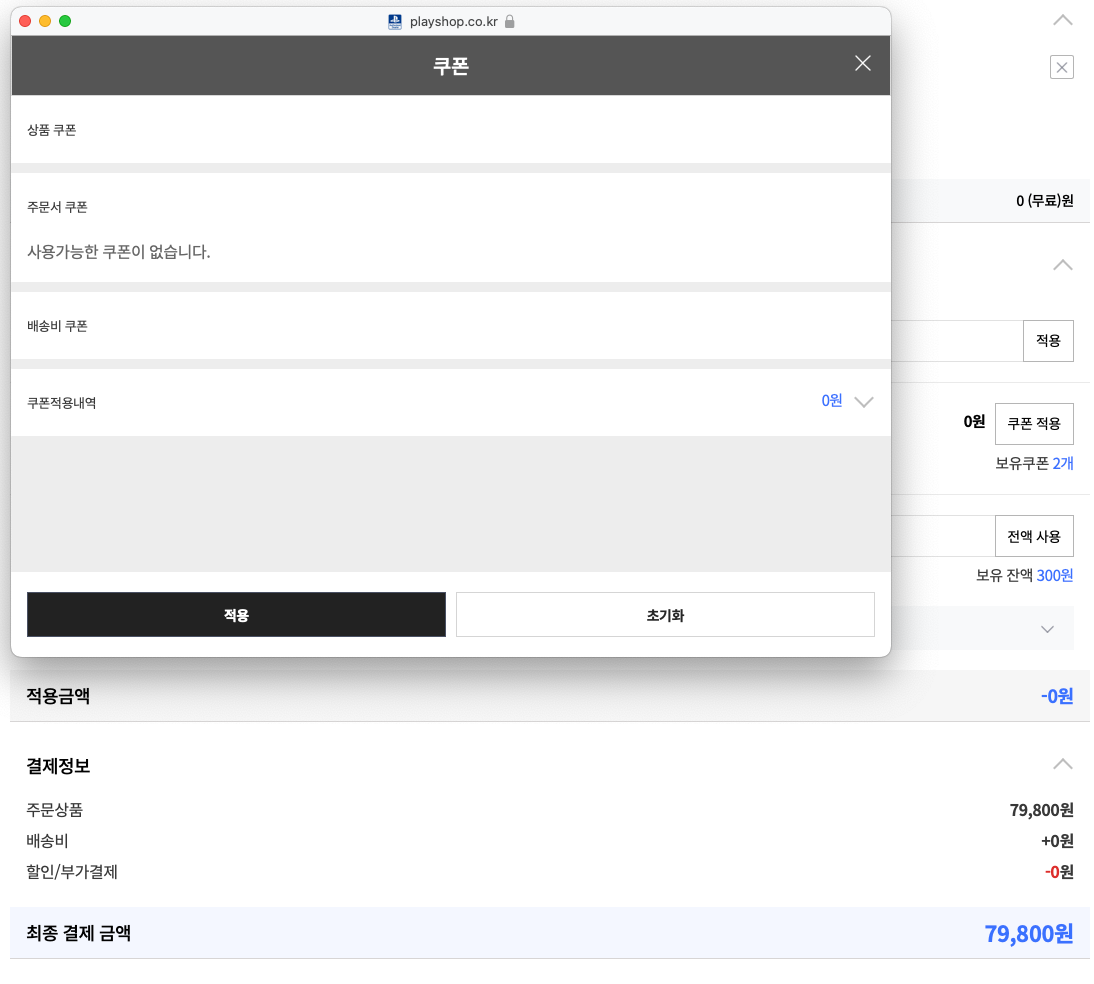Click the 보유쿠폰 2개 link
1094x984 pixels.
coord(1062,463)
